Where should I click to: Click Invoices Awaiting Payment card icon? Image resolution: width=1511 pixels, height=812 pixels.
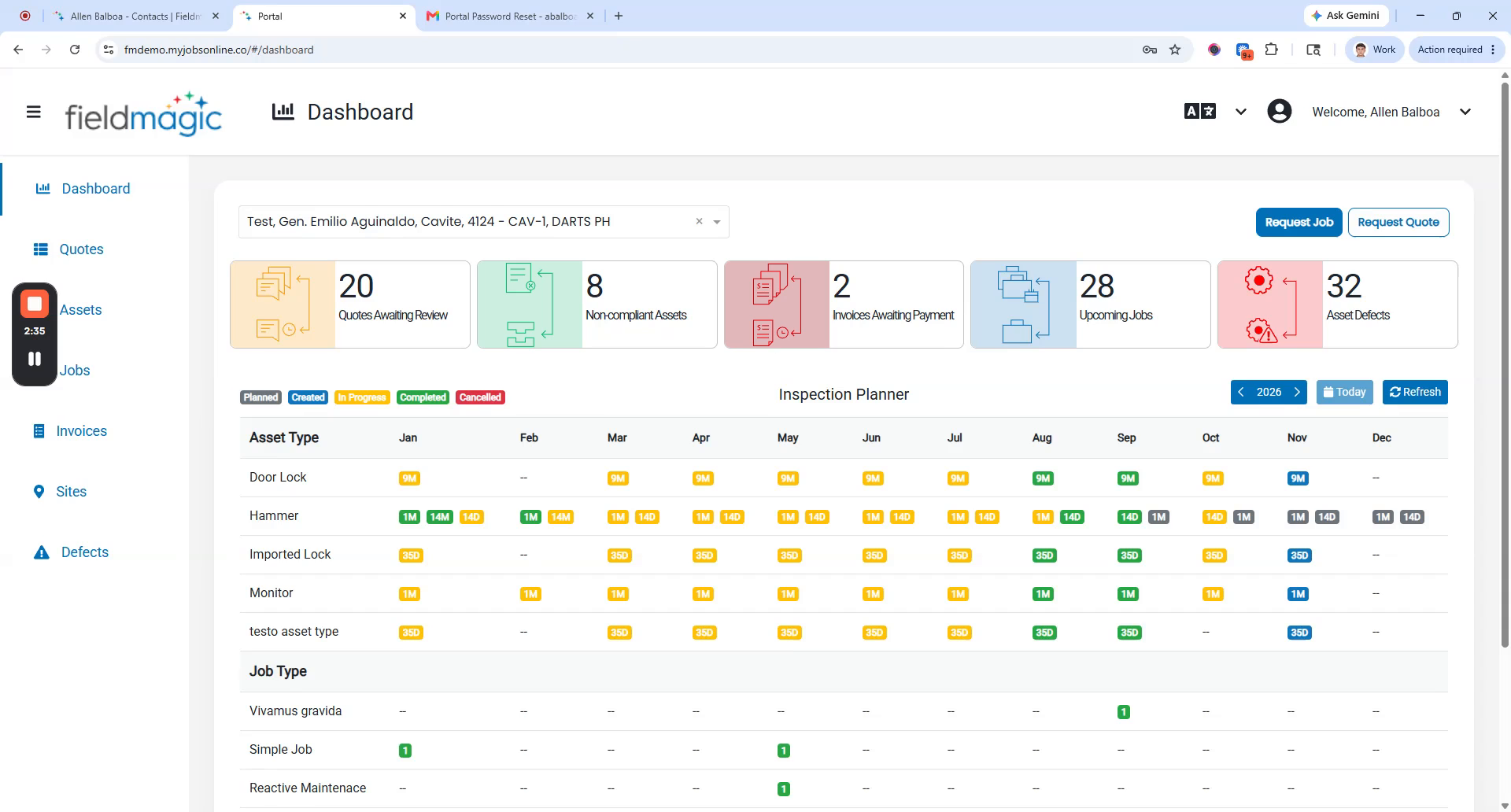[x=777, y=304]
